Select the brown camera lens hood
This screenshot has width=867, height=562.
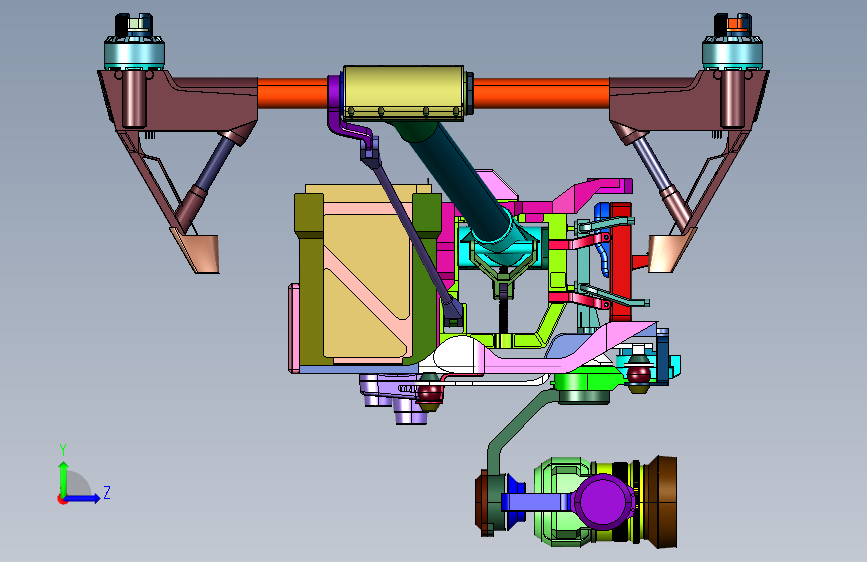(x=660, y=502)
